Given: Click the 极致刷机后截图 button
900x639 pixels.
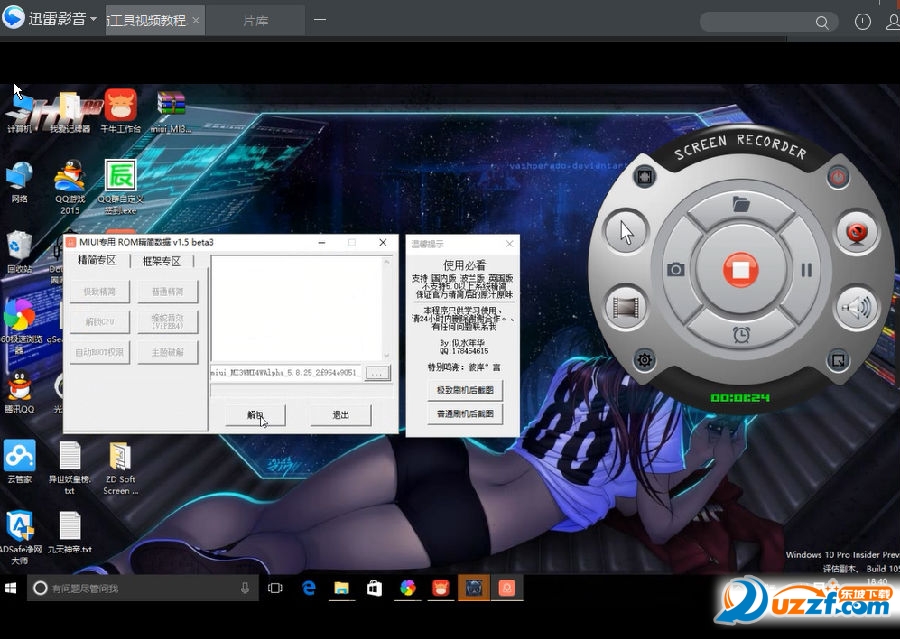Looking at the screenshot, I should click(464, 389).
